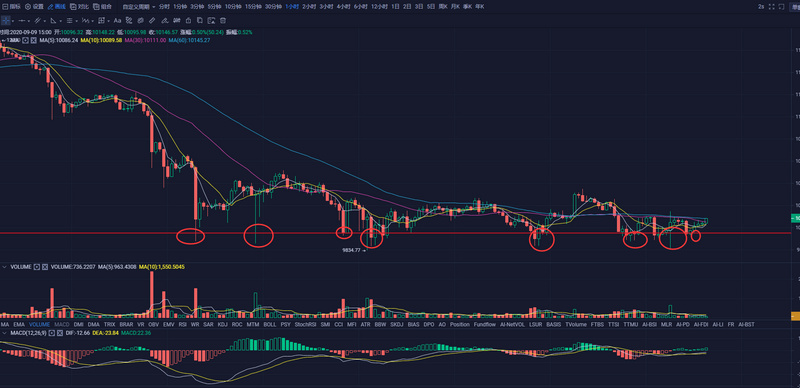
Task: Select the eraser tool in drawing toolbar
Action: [x=164, y=20]
